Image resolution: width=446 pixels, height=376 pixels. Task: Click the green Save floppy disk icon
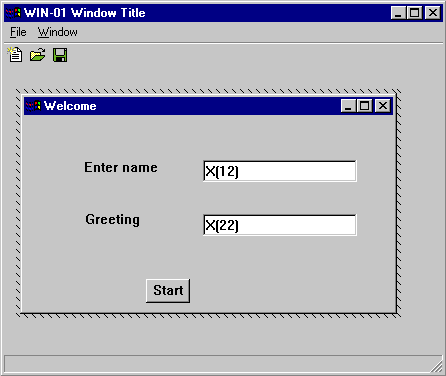60,55
